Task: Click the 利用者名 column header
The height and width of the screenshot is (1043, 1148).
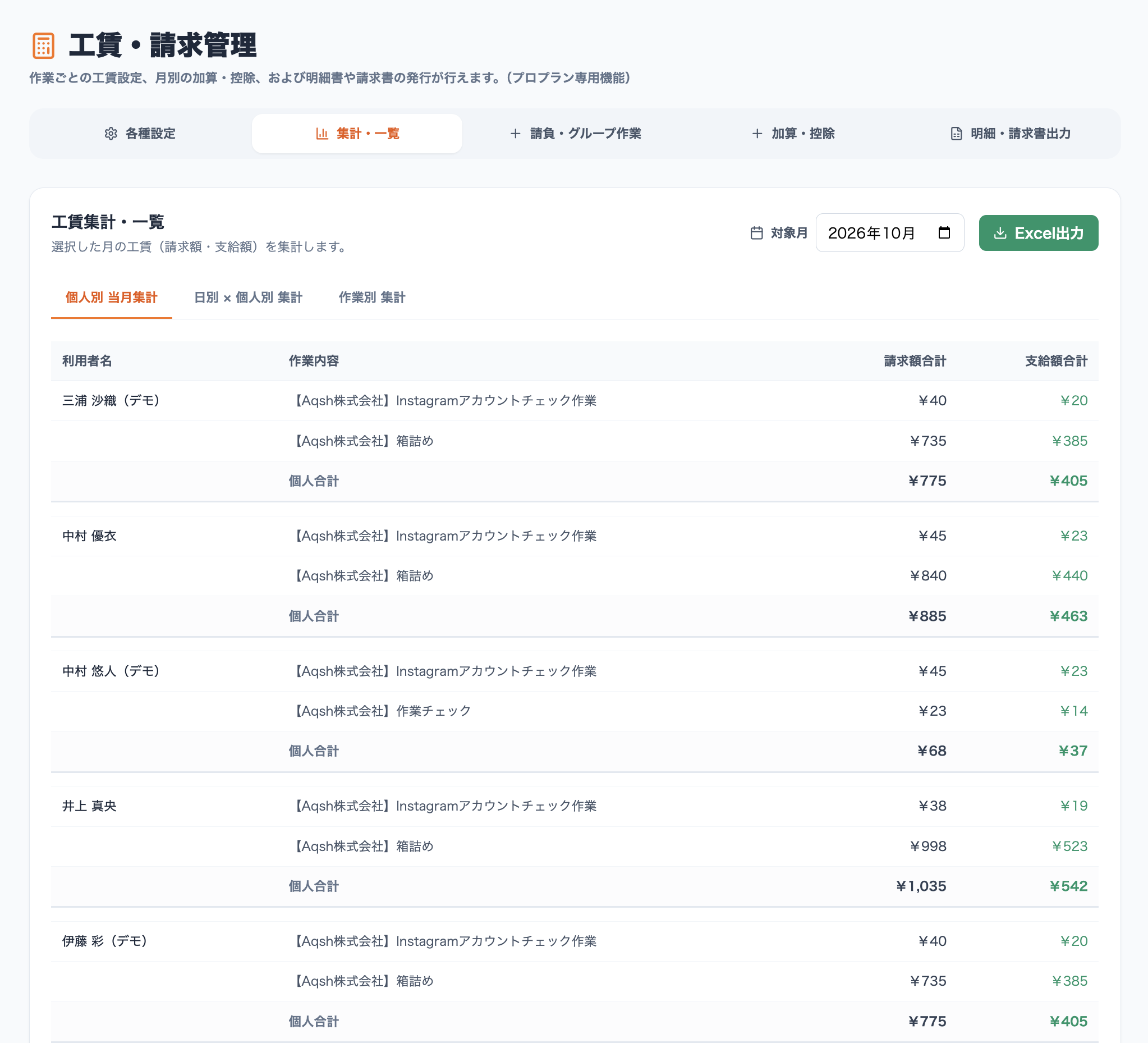Action: [x=87, y=360]
